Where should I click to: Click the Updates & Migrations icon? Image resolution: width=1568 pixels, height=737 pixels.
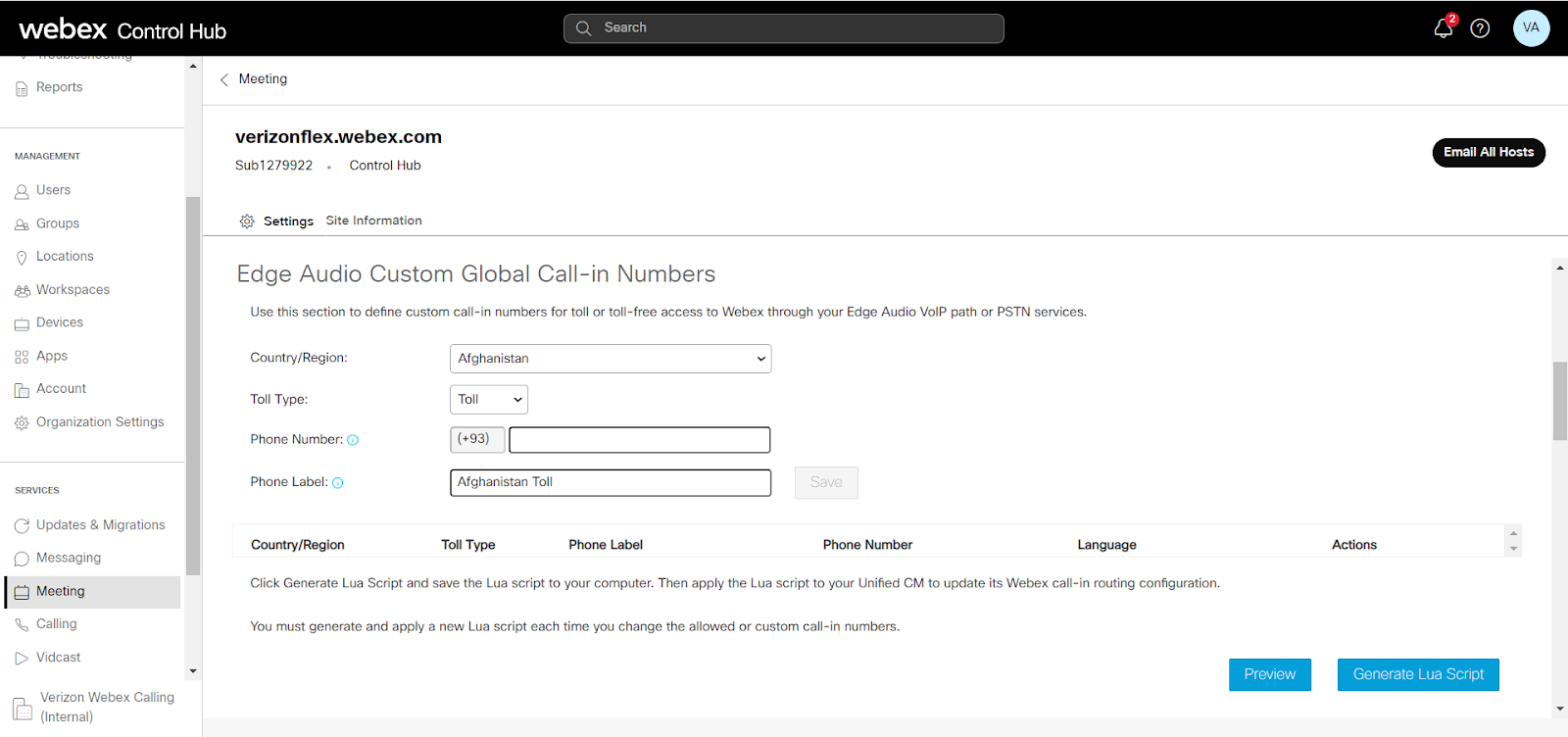tap(22, 526)
